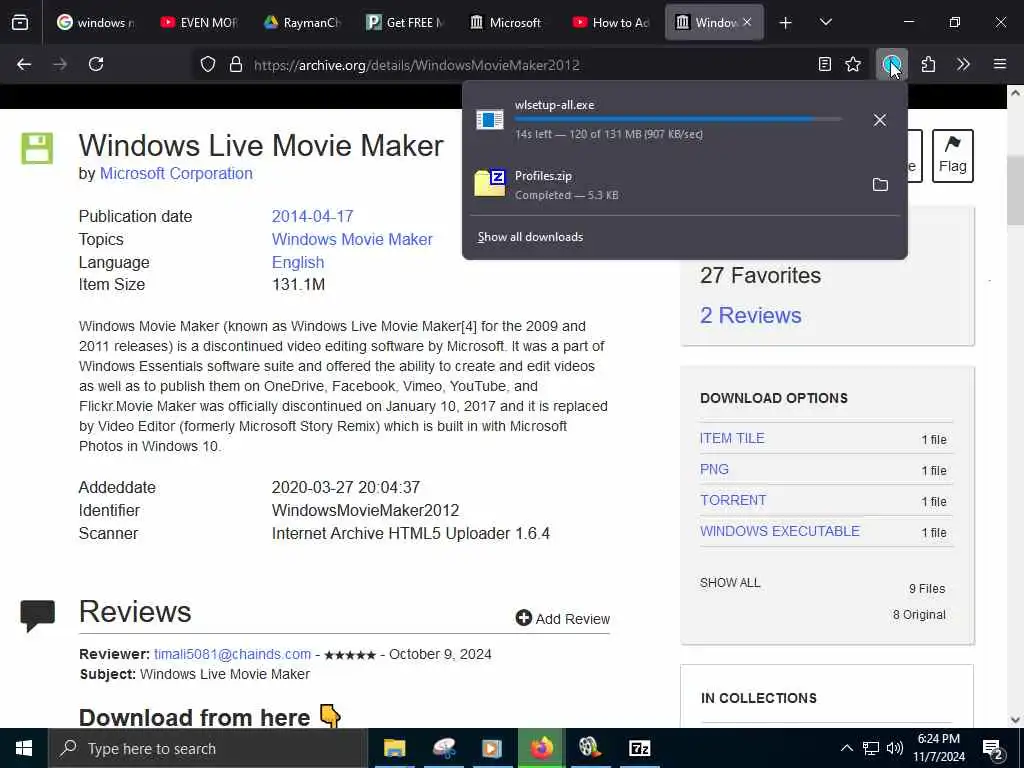
Task: Open the Firefox hamburger application menu
Action: [1000, 64]
